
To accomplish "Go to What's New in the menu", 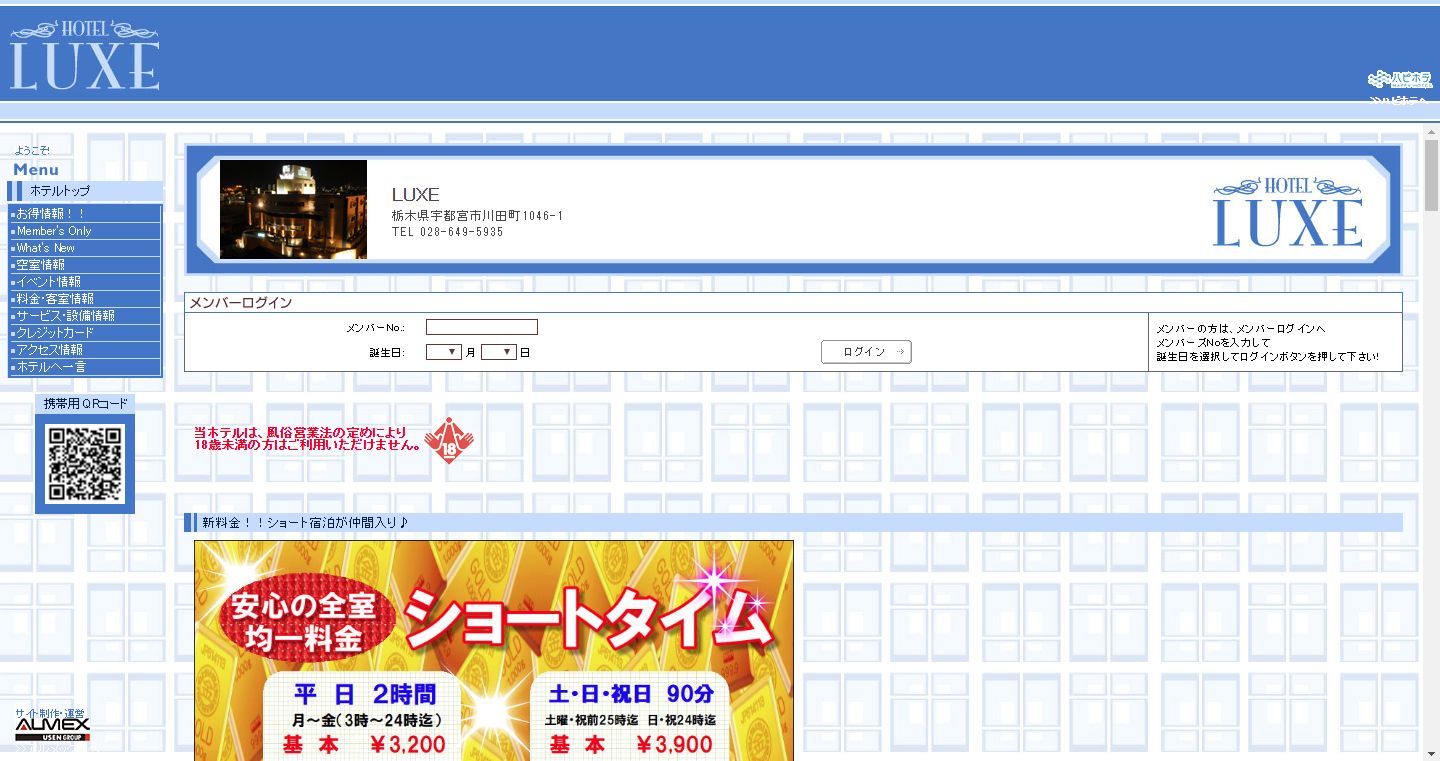I will pos(46,248).
